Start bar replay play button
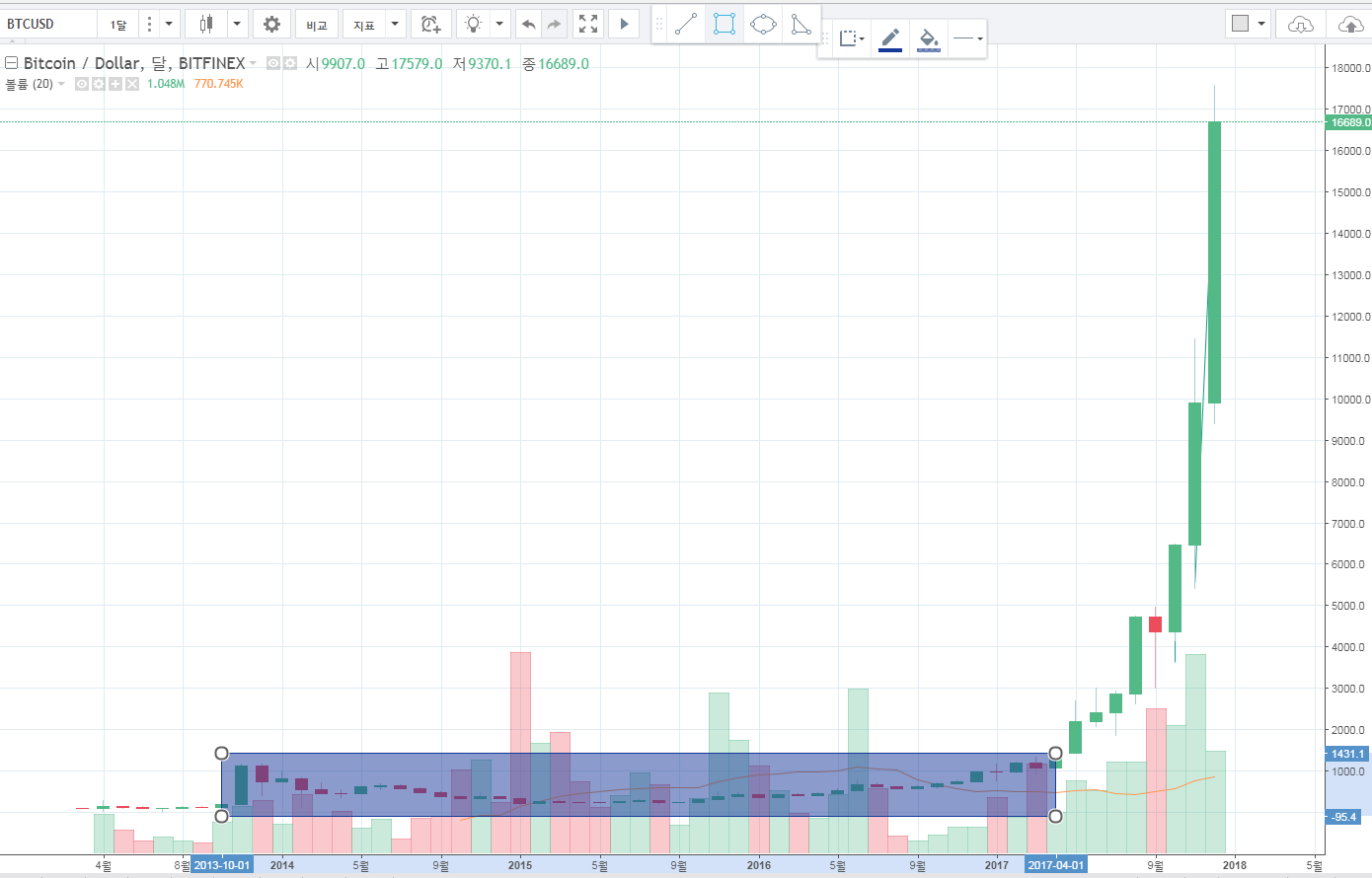 [x=624, y=24]
